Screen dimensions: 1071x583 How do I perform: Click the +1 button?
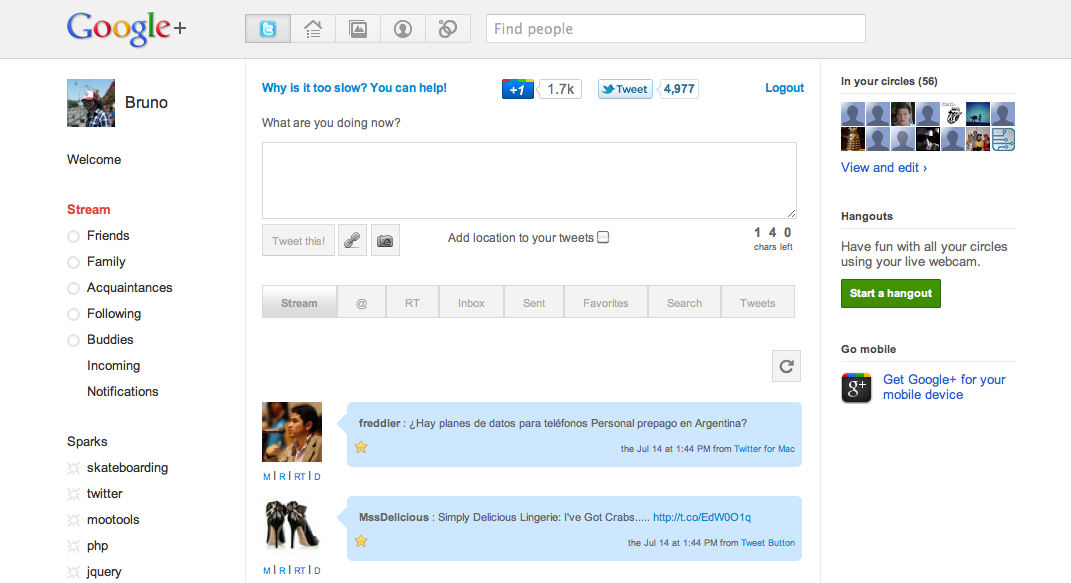click(x=518, y=89)
